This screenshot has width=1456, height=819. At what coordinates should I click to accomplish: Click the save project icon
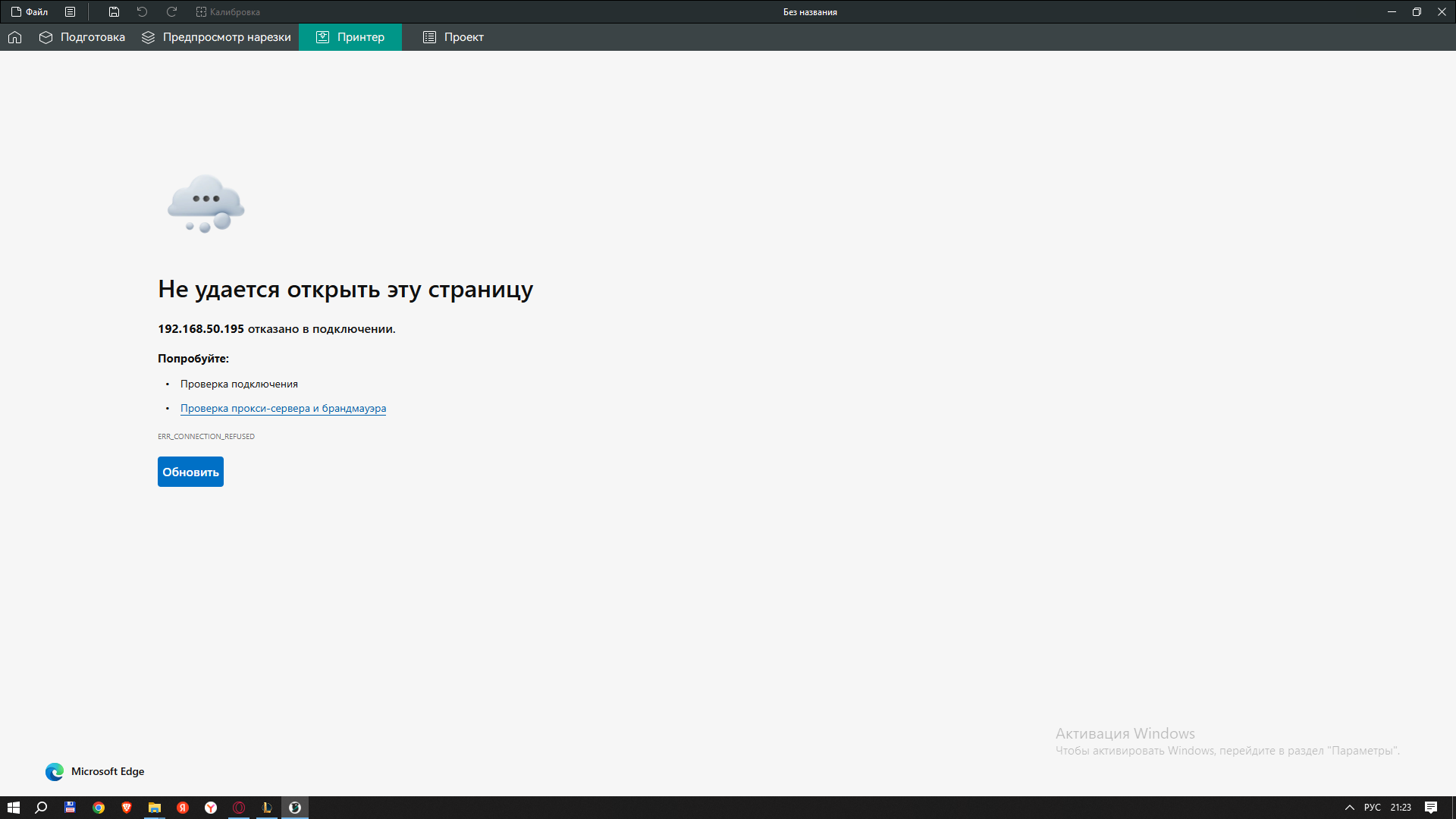pyautogui.click(x=114, y=12)
